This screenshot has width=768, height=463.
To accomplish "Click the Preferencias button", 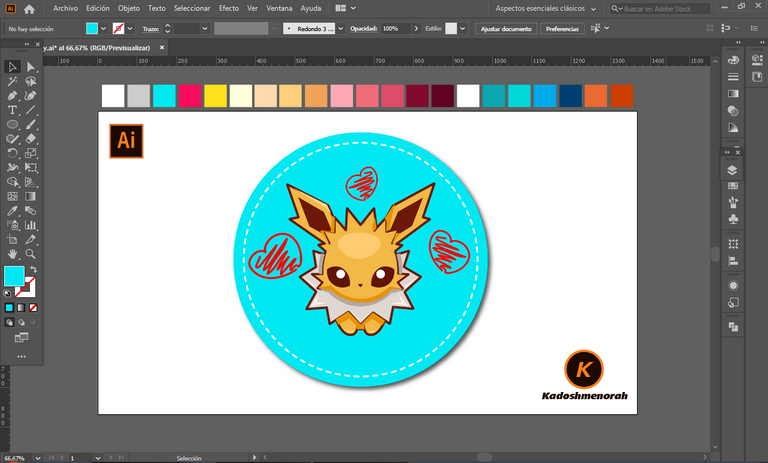I will click(x=562, y=28).
